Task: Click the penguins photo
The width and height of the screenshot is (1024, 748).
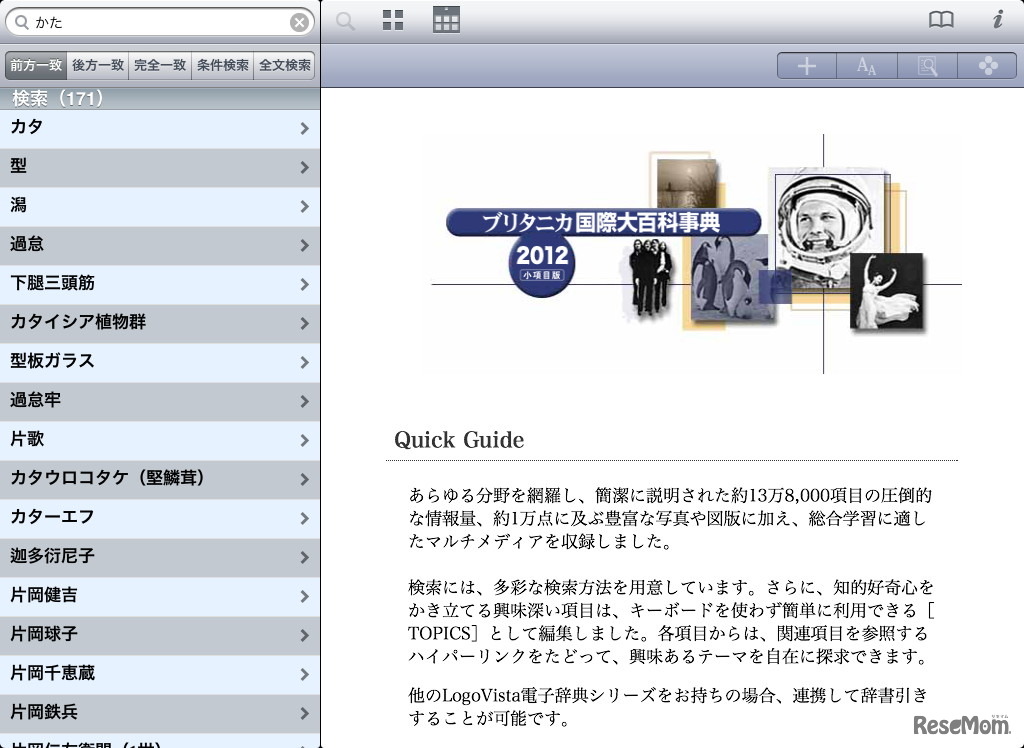Action: [731, 277]
